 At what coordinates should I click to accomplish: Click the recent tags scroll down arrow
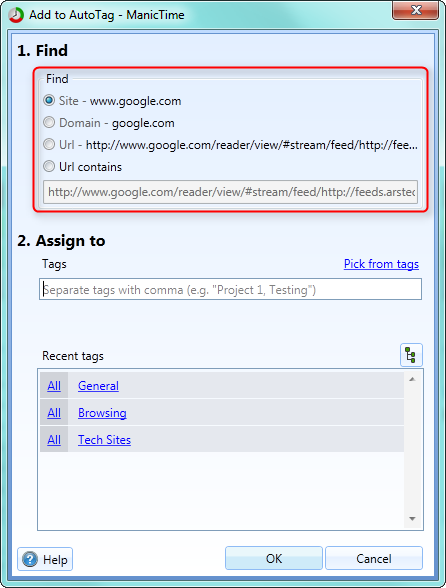point(412,519)
